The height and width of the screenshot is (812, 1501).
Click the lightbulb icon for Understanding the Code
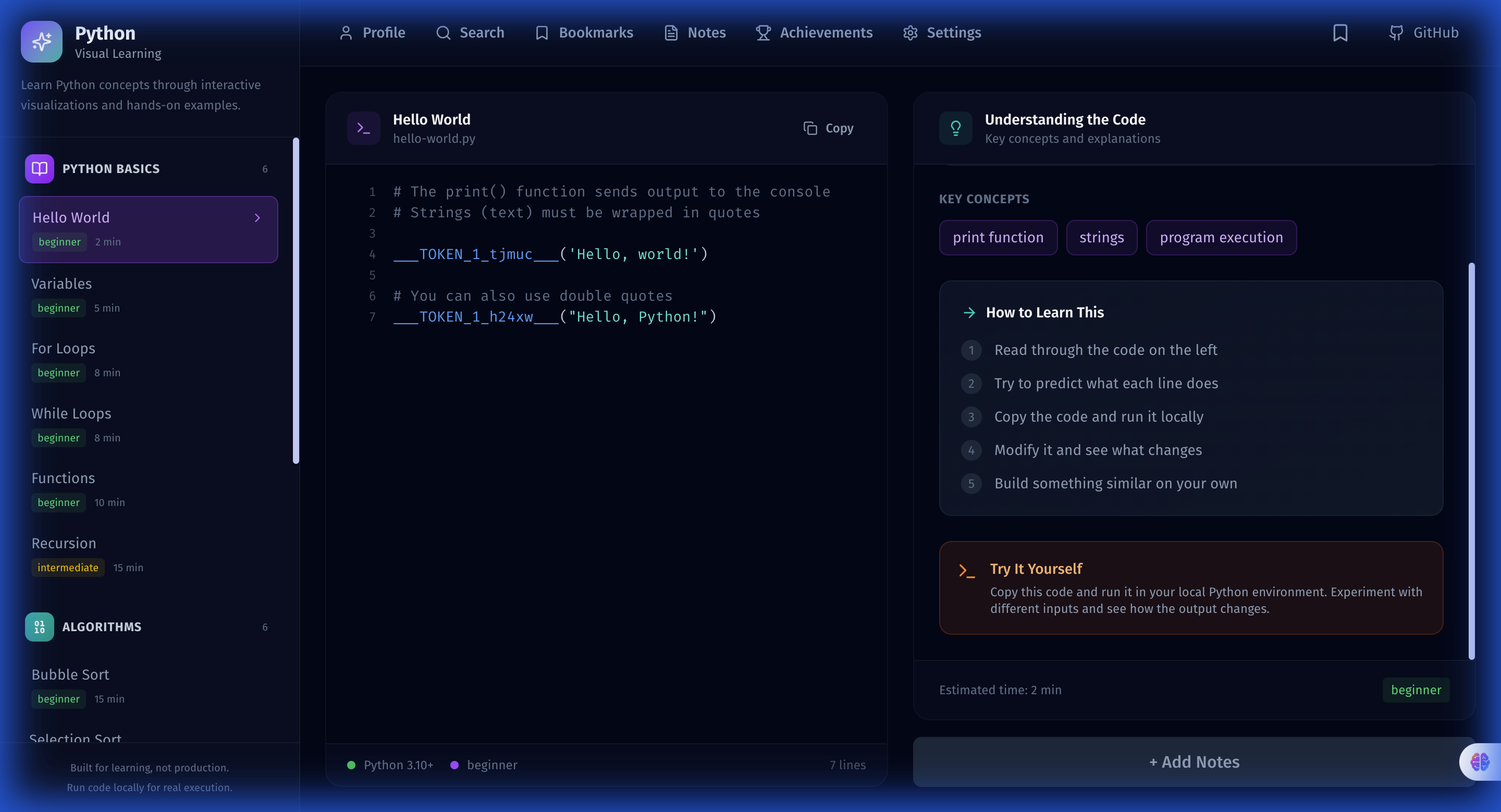click(955, 128)
